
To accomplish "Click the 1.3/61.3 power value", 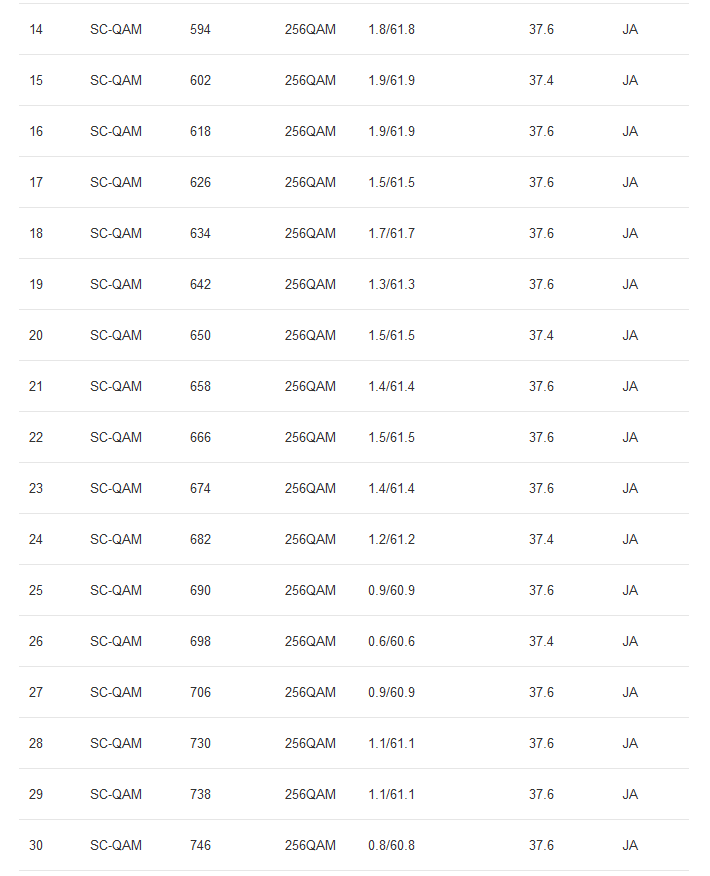I will click(x=391, y=285).
